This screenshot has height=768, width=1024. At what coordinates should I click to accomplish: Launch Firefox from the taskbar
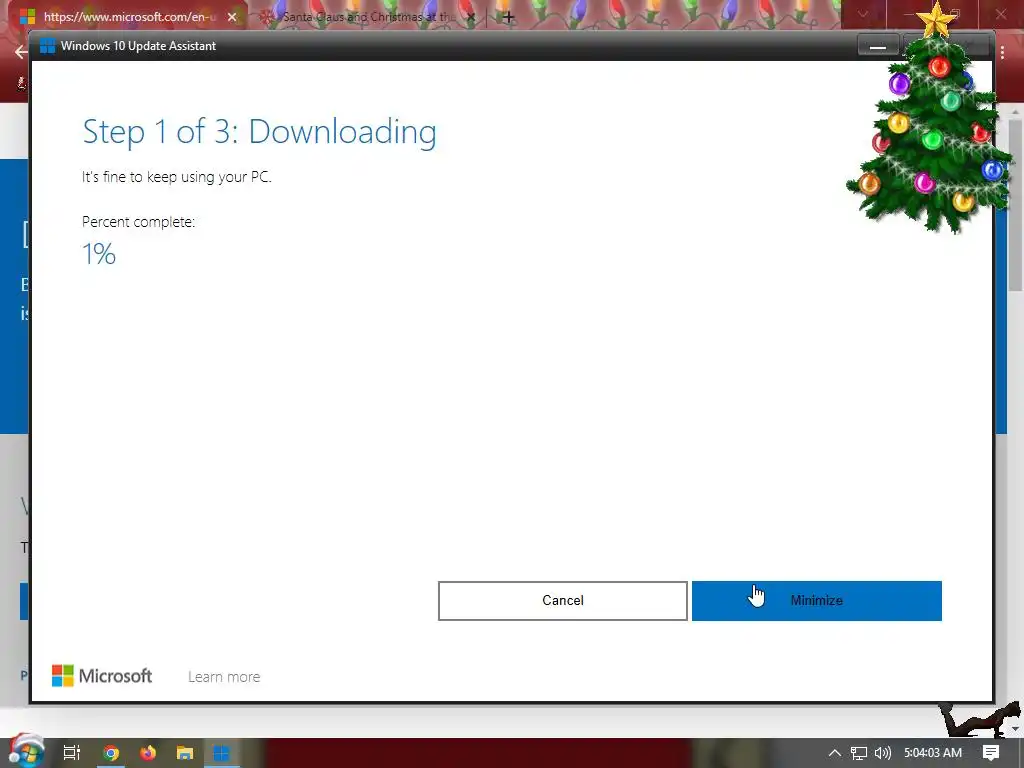tap(148, 753)
